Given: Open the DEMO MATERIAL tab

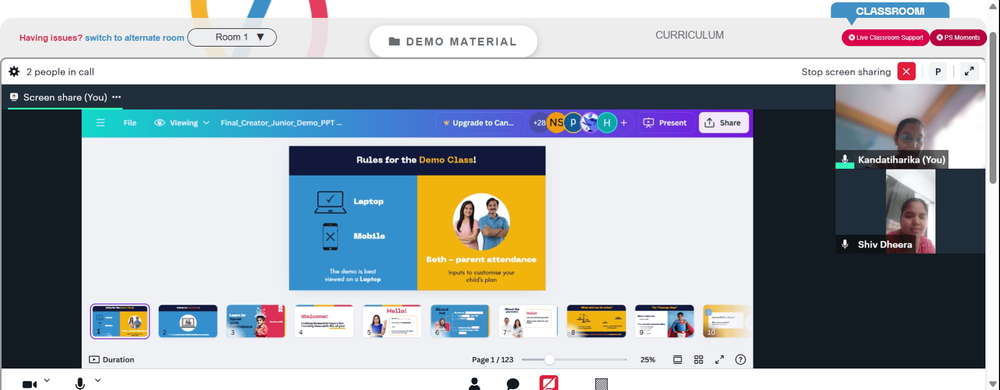Looking at the screenshot, I should (x=453, y=41).
